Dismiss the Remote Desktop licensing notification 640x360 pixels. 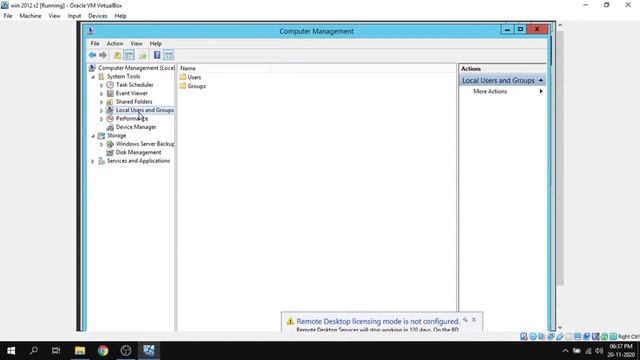point(474,320)
